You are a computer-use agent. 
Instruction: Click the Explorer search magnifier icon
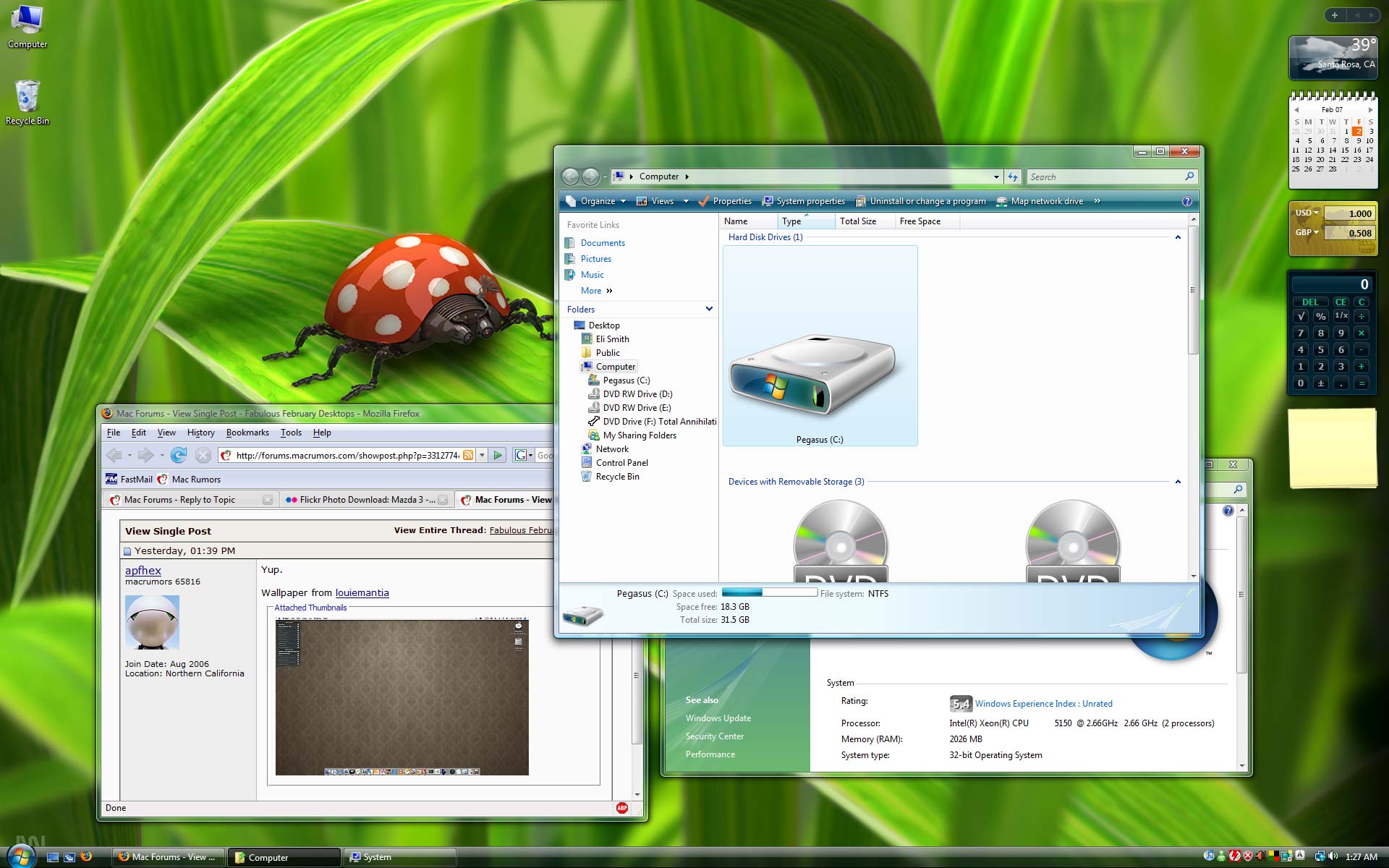tap(1189, 176)
